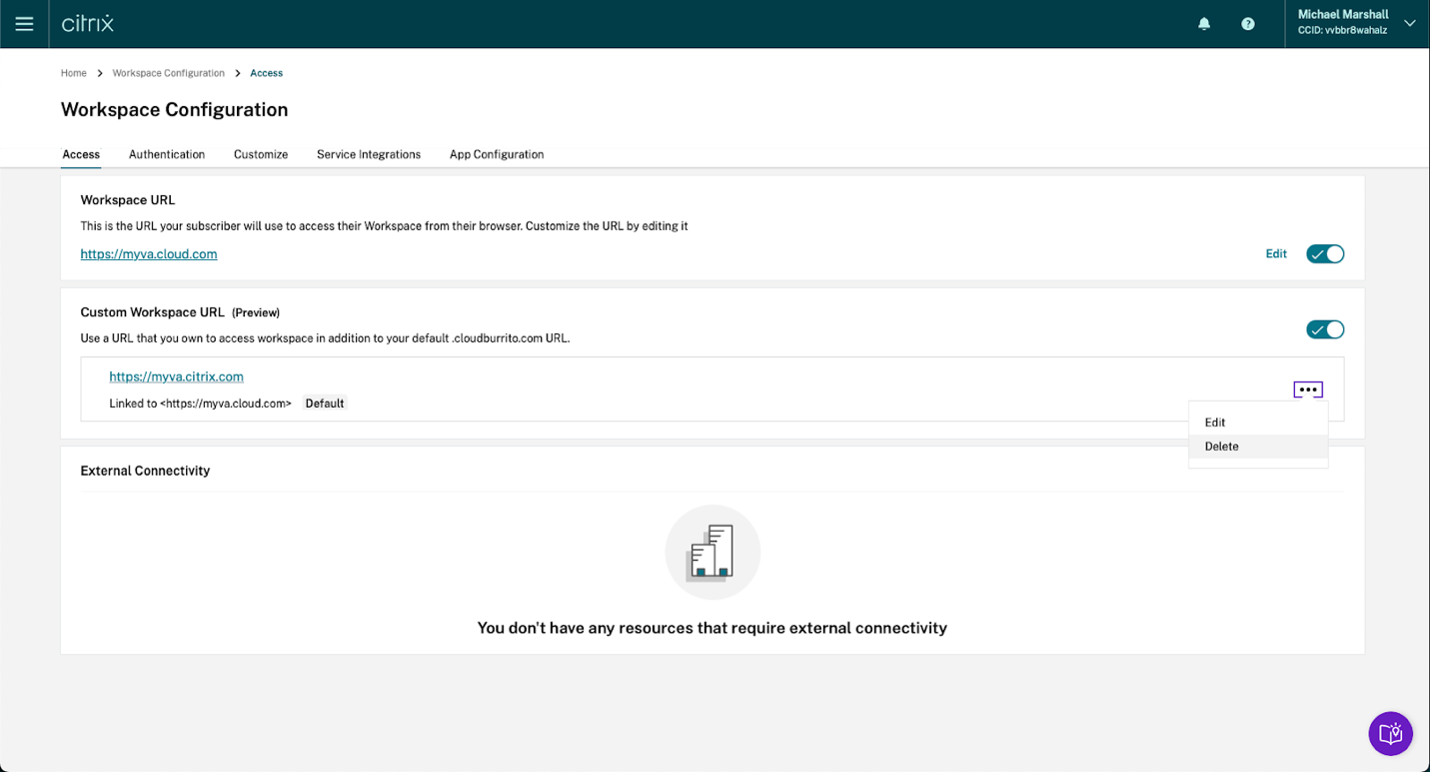Switch to the Service Integrations tab

tap(369, 155)
